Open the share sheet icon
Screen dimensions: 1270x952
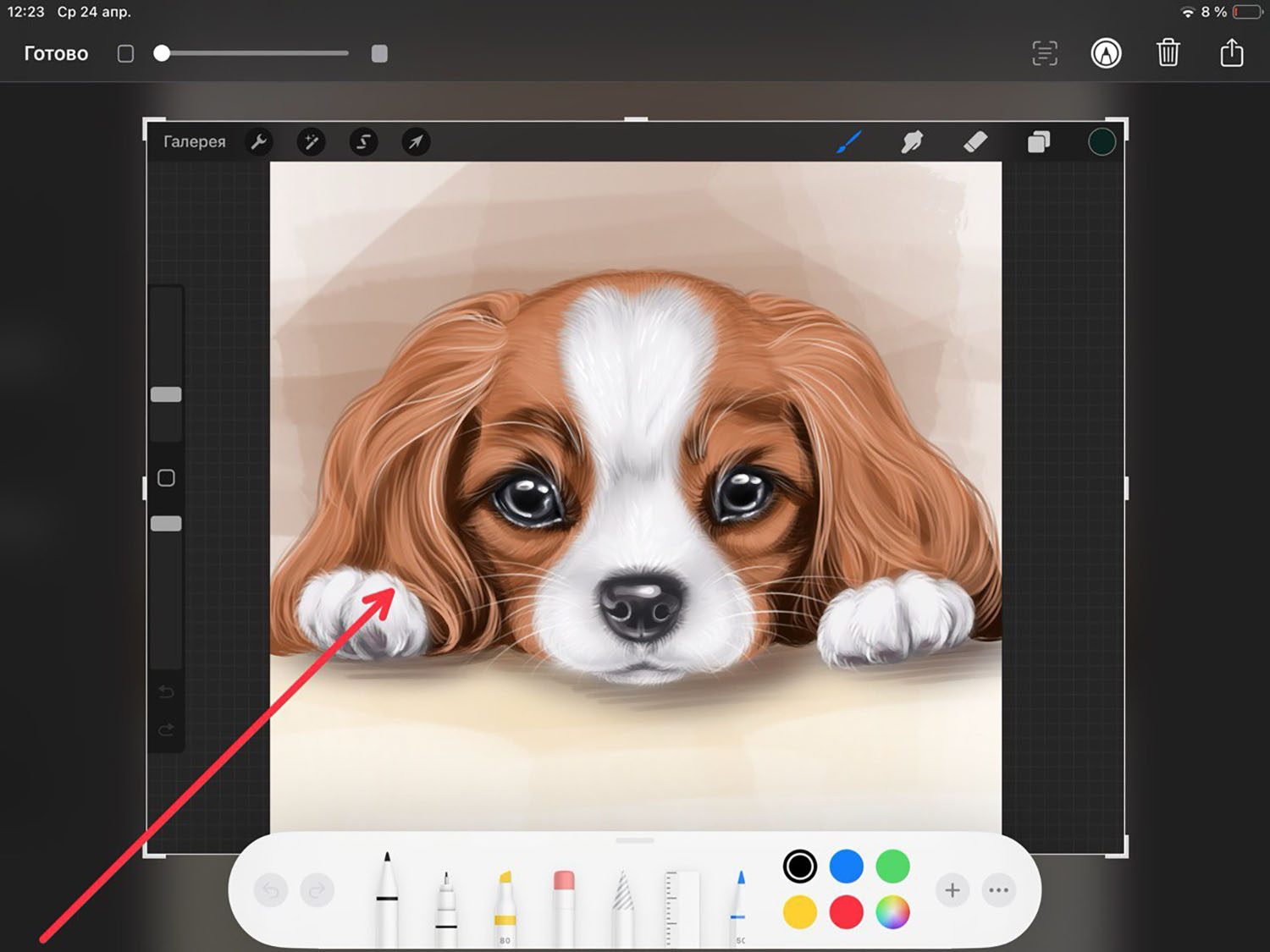(x=1231, y=53)
